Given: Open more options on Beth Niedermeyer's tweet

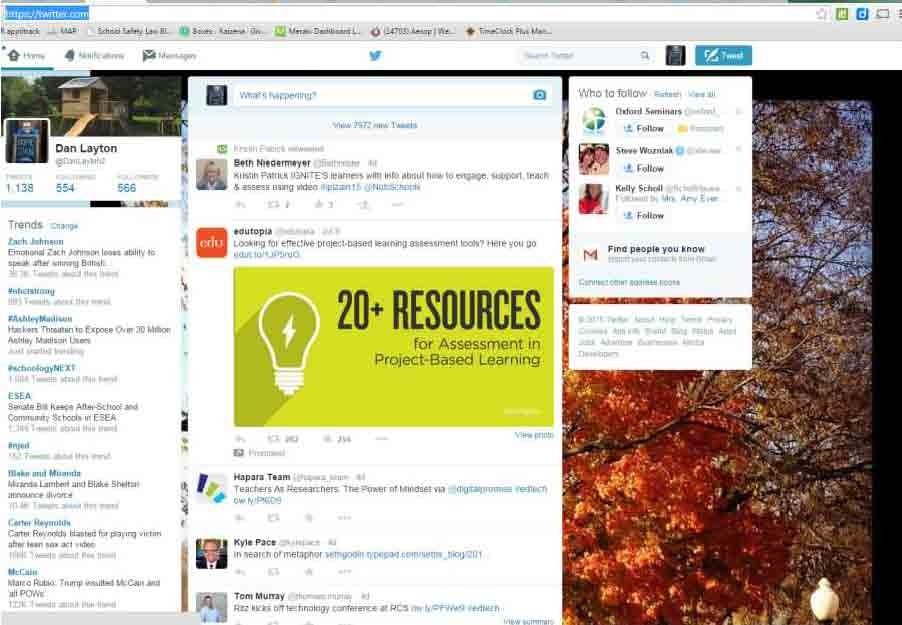Looking at the screenshot, I should click(x=397, y=204).
